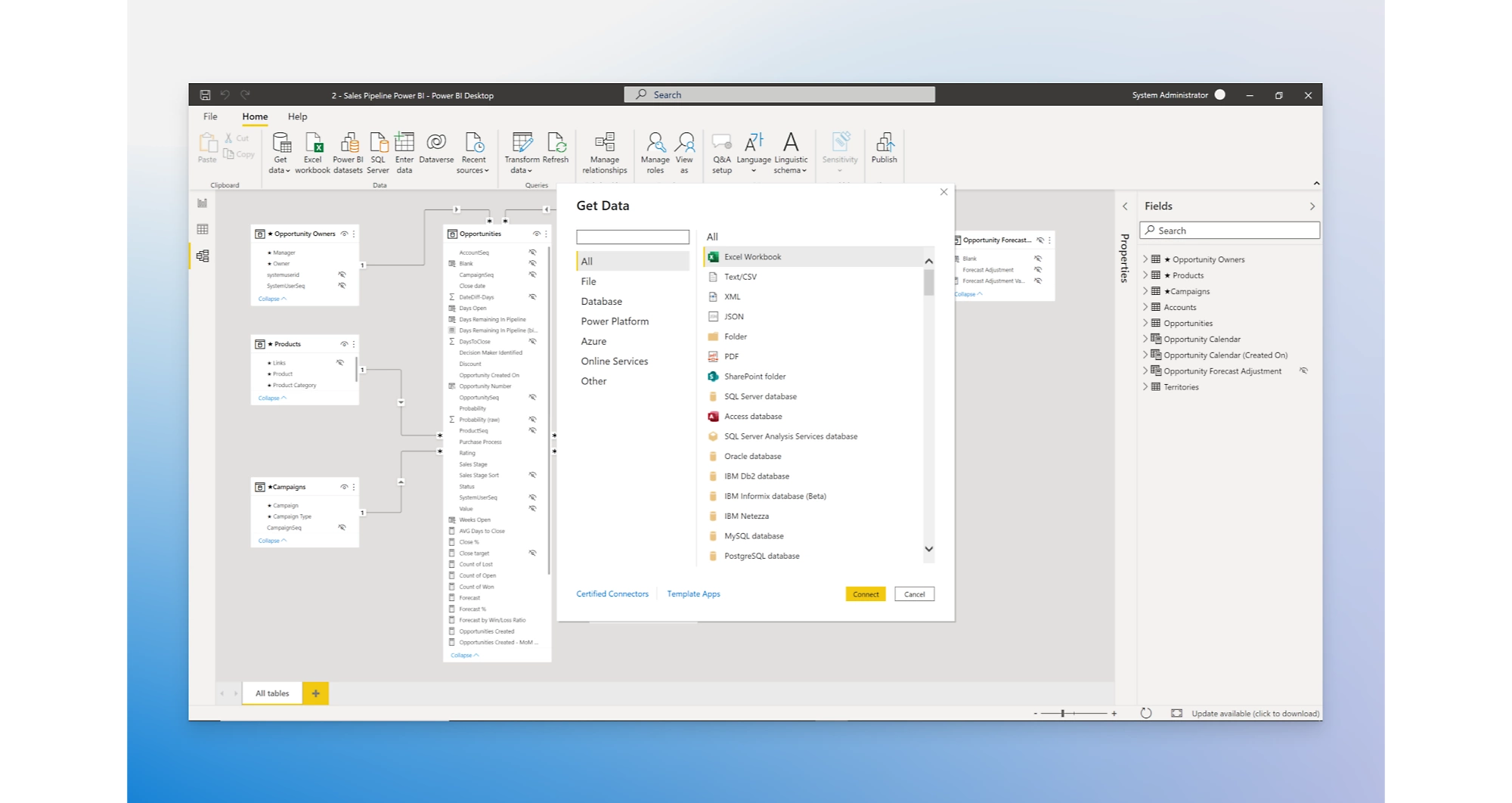Toggle visibility of Products table card
1512x803 pixels.
click(x=344, y=344)
